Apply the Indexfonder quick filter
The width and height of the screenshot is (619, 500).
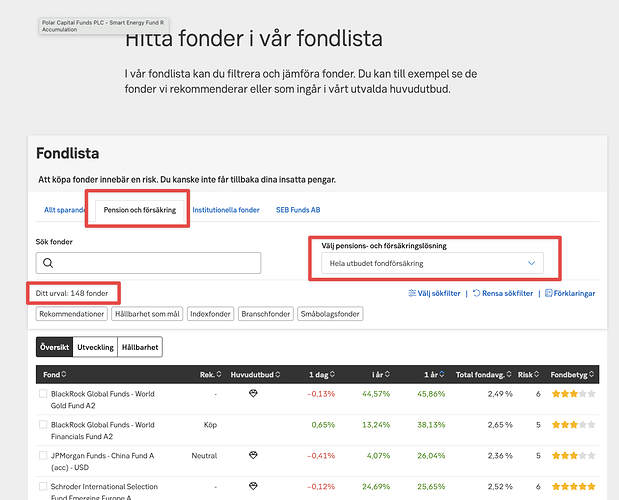click(x=209, y=314)
